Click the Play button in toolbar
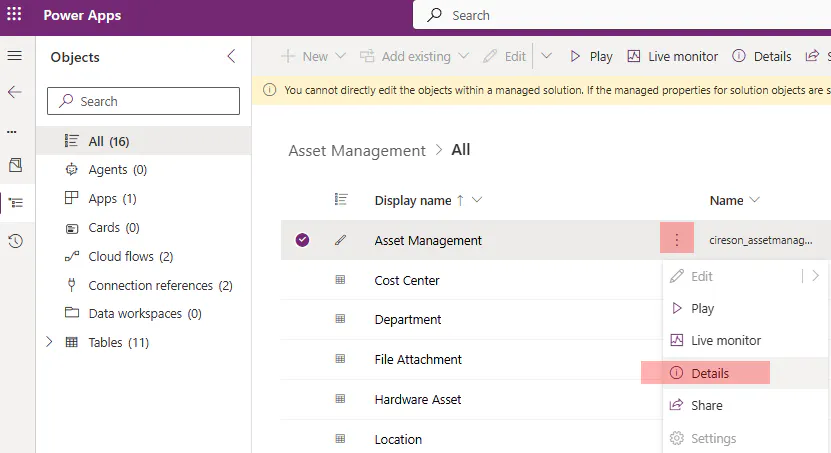Image resolution: width=831 pixels, height=453 pixels. (x=591, y=57)
